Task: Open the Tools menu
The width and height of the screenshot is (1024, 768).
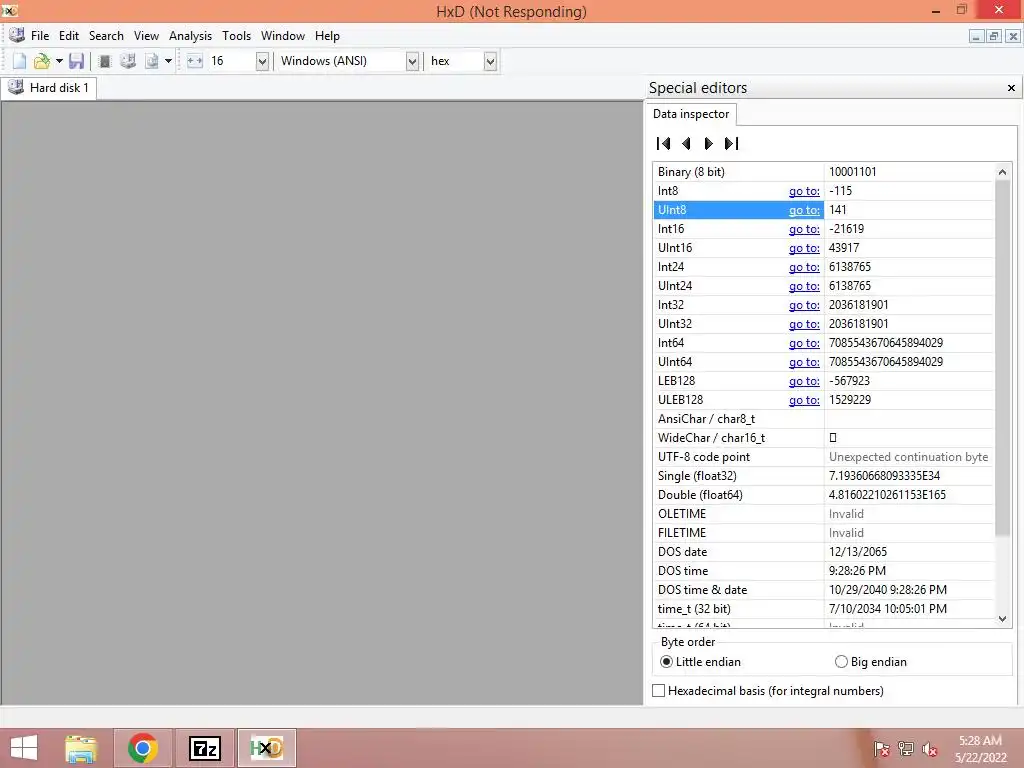Action: (236, 36)
